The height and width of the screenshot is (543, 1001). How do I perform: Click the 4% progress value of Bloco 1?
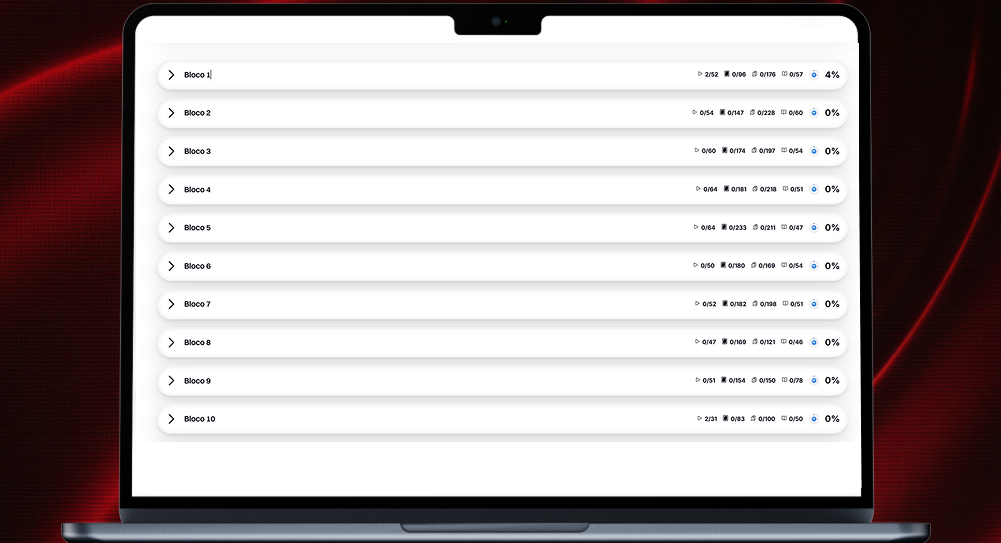coord(832,75)
